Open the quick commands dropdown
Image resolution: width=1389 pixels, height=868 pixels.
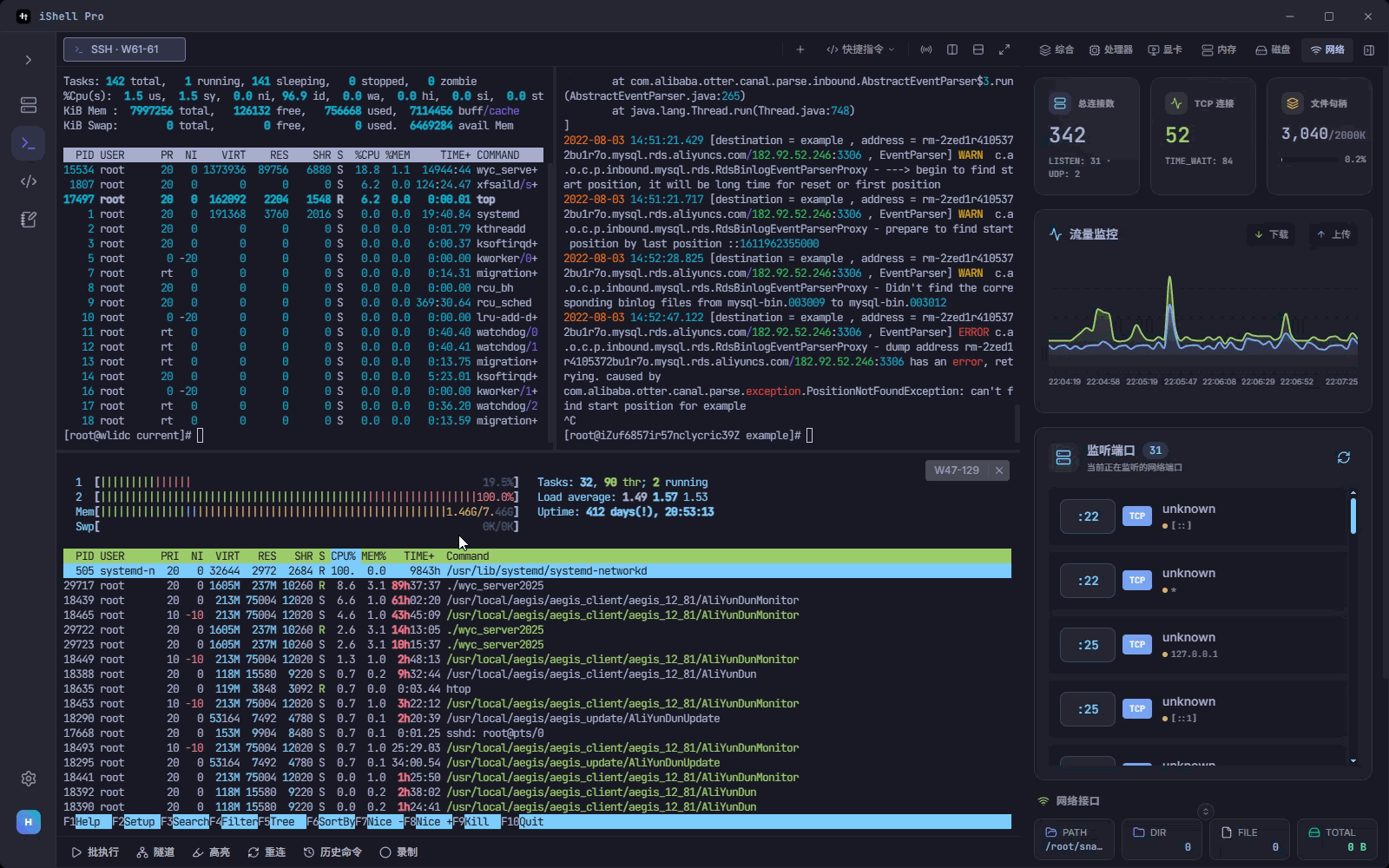tap(859, 49)
